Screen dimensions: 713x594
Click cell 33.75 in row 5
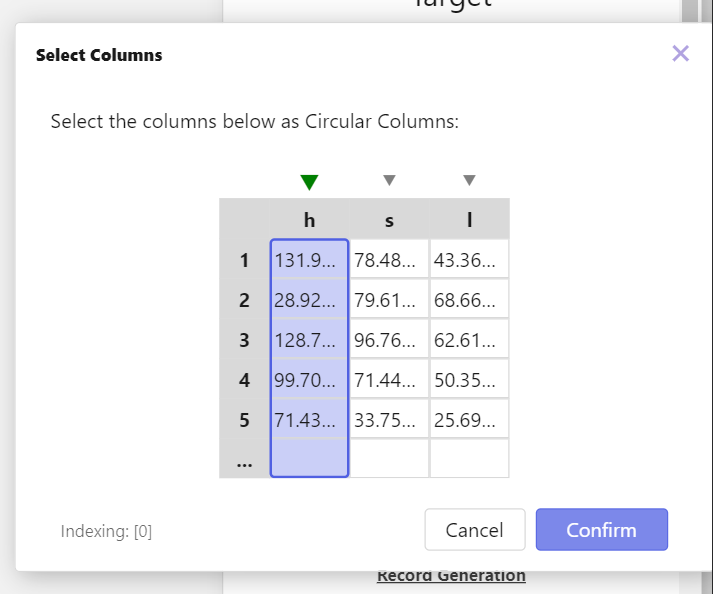click(389, 420)
